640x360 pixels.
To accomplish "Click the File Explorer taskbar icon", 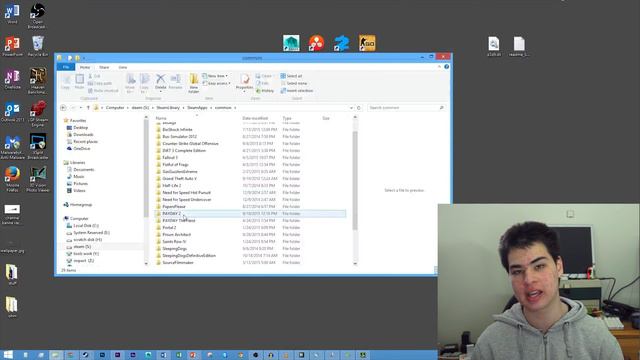I will [56, 355].
